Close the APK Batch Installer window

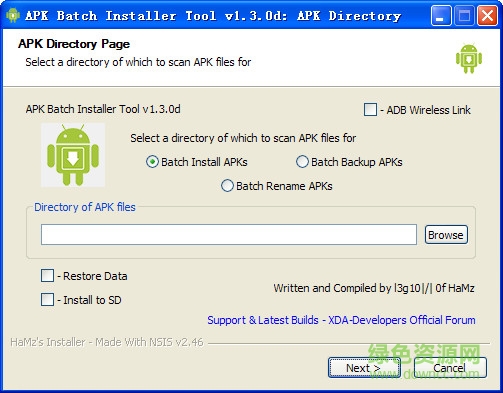(x=487, y=16)
